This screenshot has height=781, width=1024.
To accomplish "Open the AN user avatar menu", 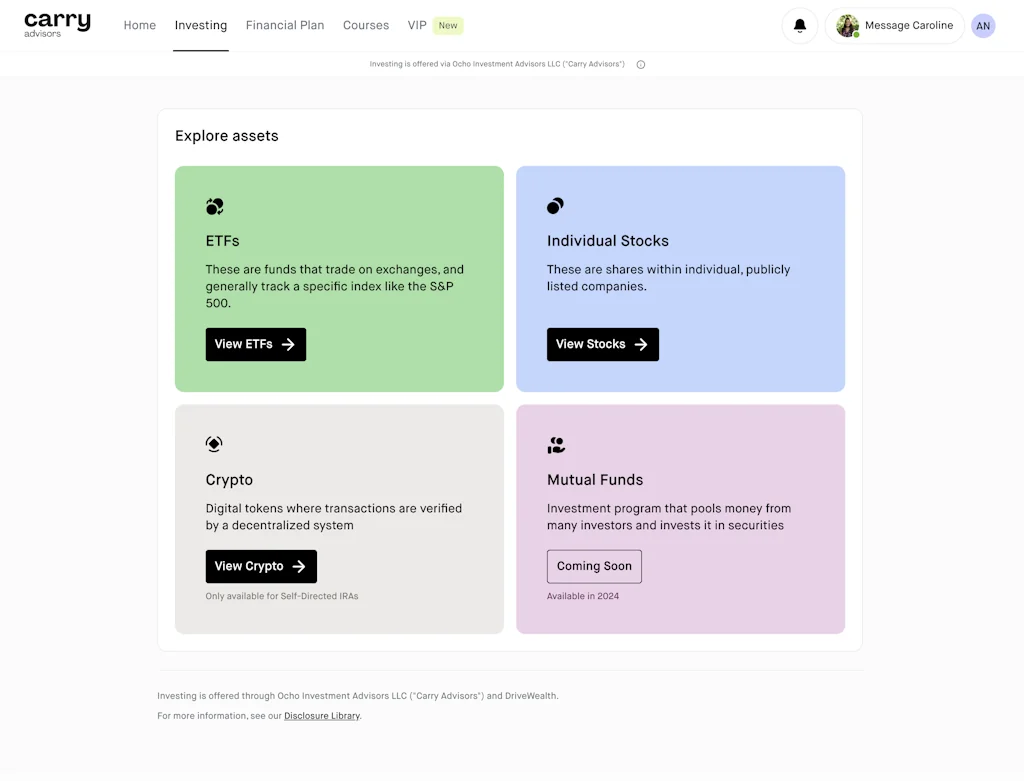I will point(983,26).
